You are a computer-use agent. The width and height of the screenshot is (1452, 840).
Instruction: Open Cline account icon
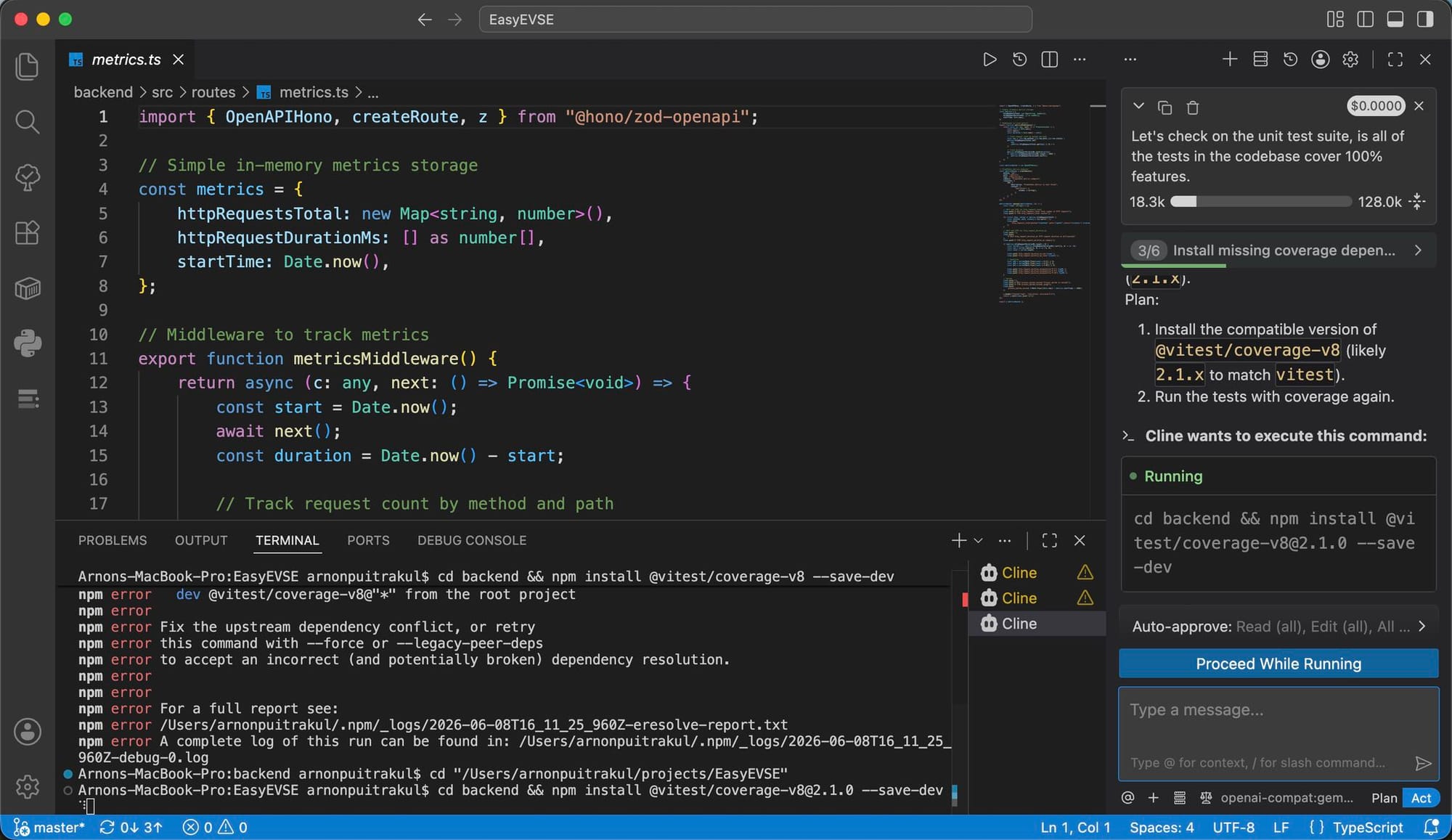(1321, 60)
